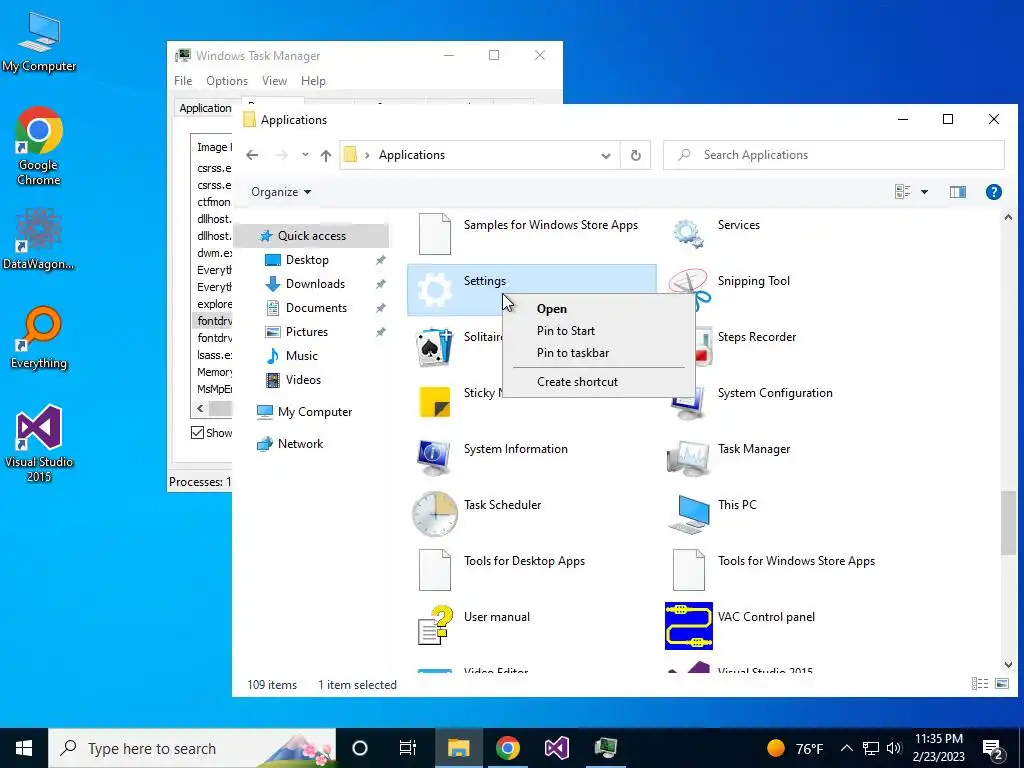Select the User manual icon

point(435,626)
